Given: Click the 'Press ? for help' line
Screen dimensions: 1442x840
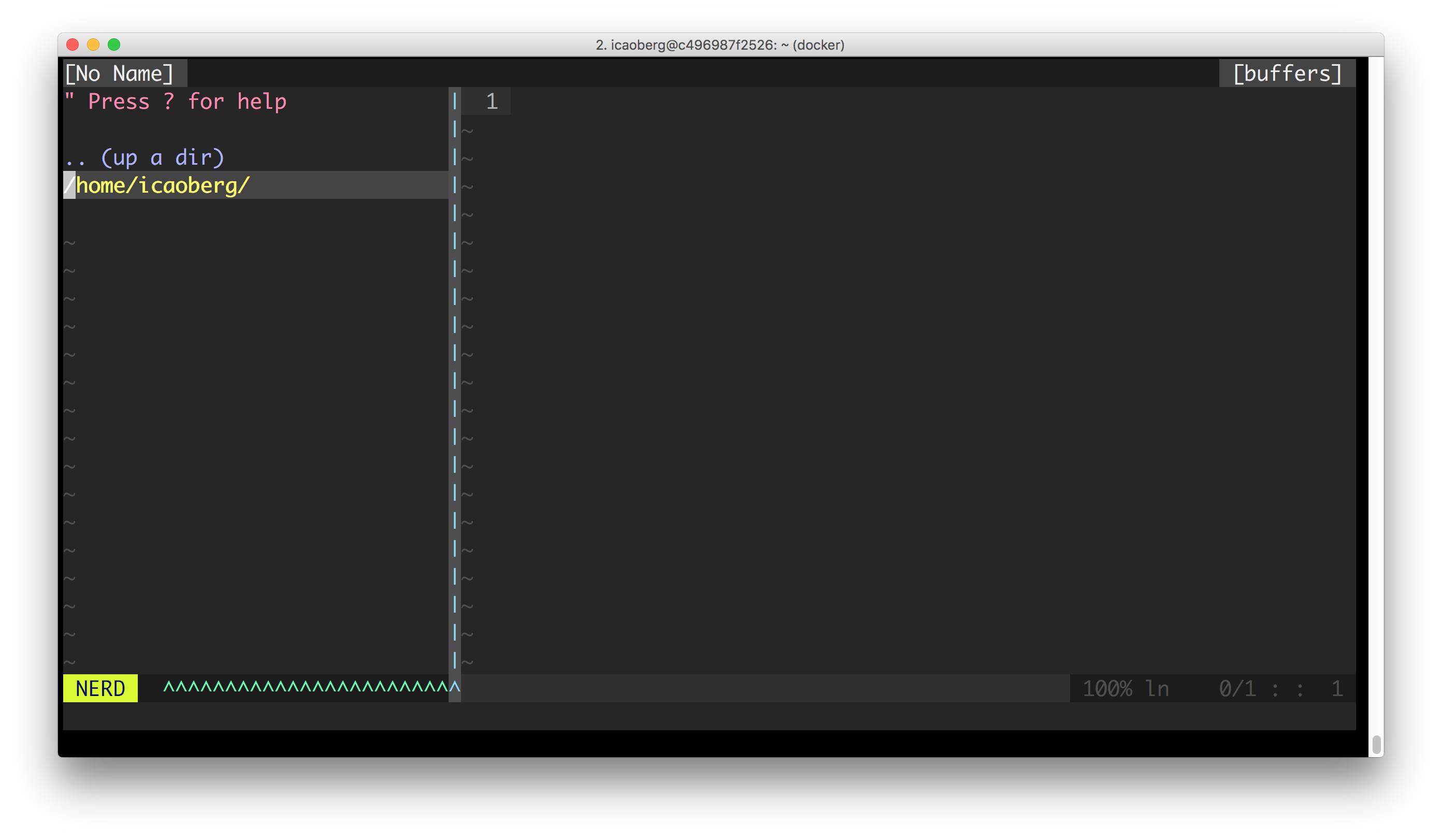Looking at the screenshot, I should [x=176, y=102].
